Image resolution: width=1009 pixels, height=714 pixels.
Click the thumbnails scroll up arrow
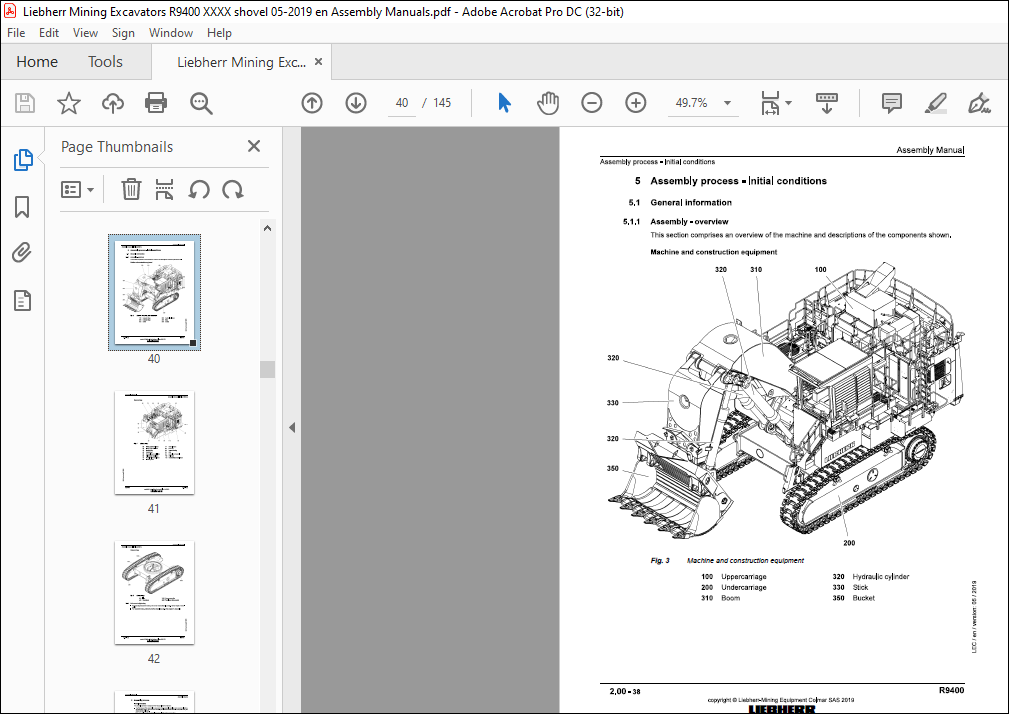[x=268, y=228]
